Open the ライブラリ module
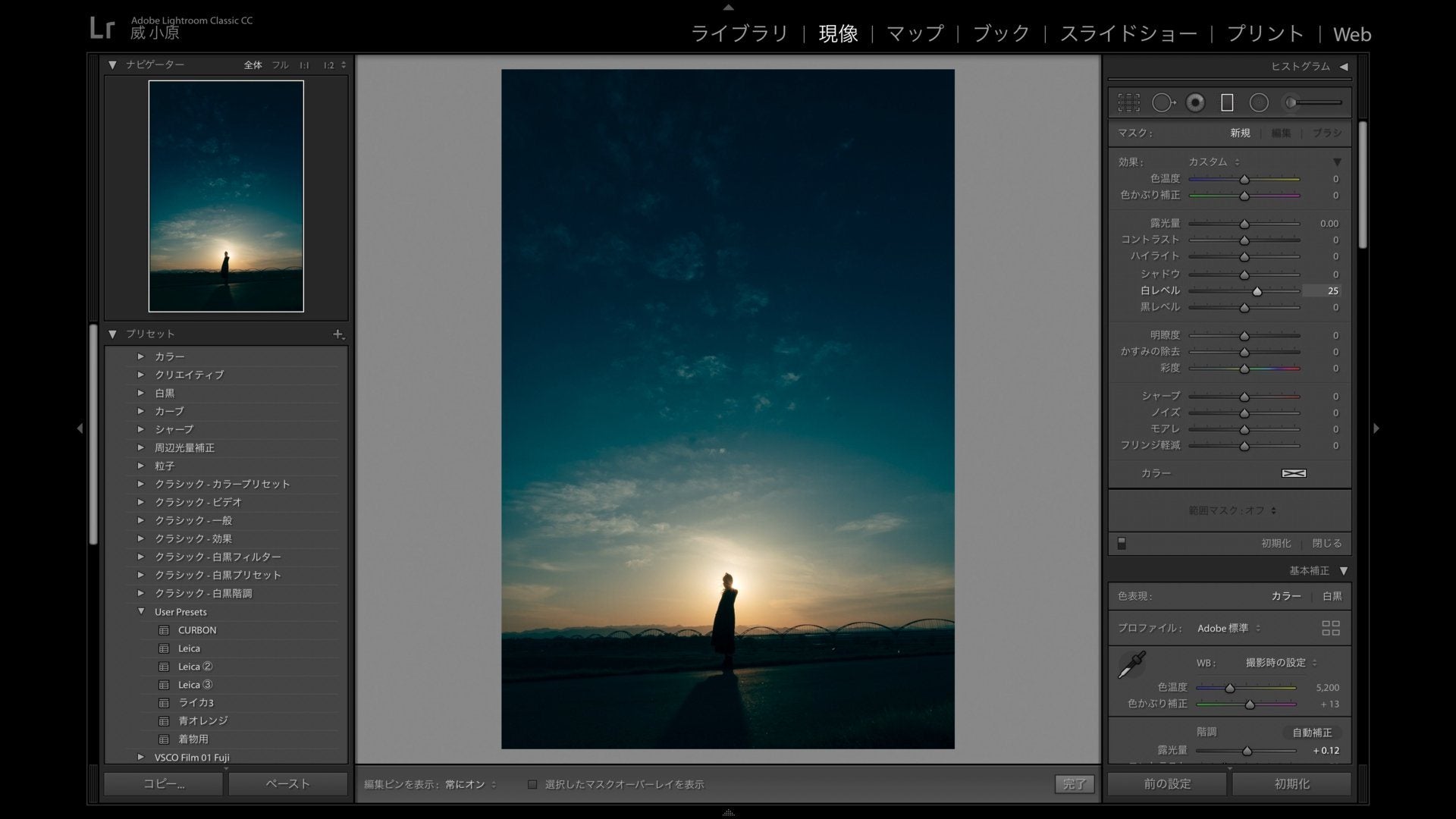Image resolution: width=1456 pixels, height=819 pixels. [x=739, y=33]
